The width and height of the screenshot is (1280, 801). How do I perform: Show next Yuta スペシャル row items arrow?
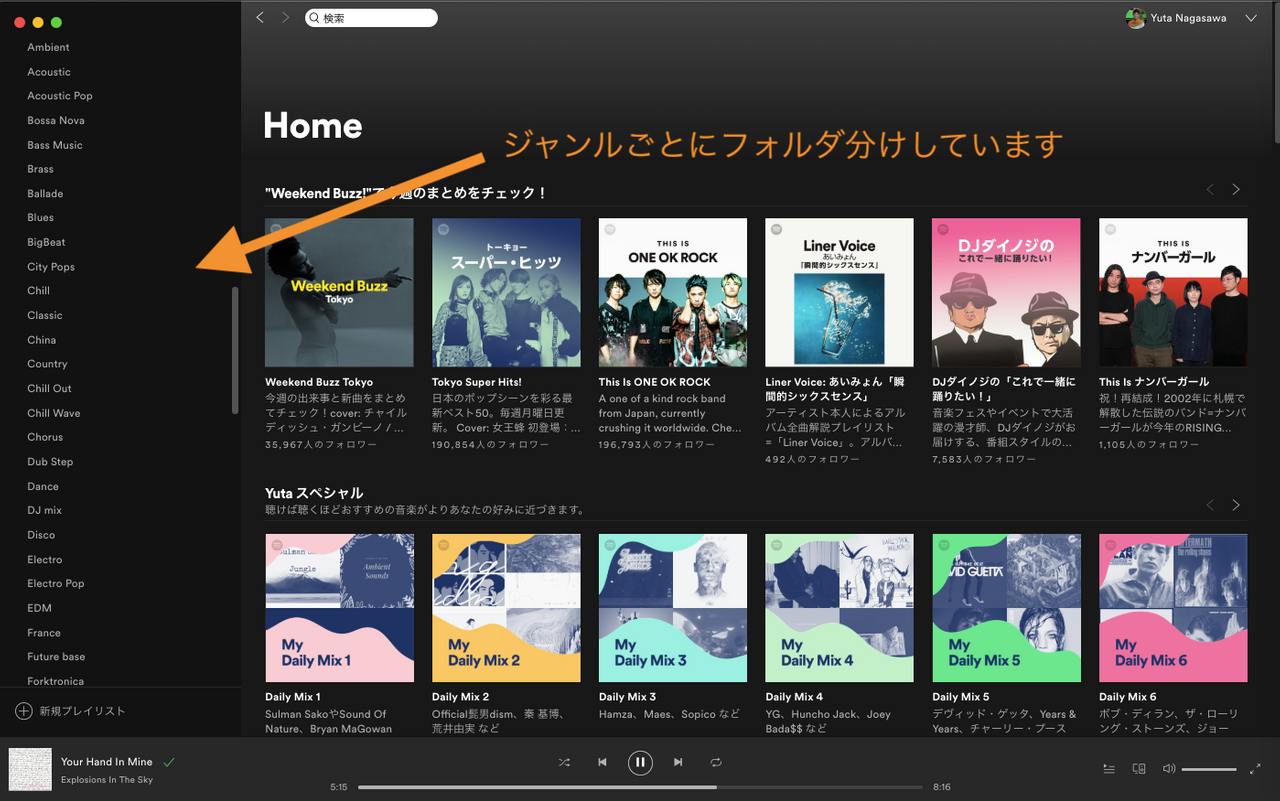(1236, 505)
